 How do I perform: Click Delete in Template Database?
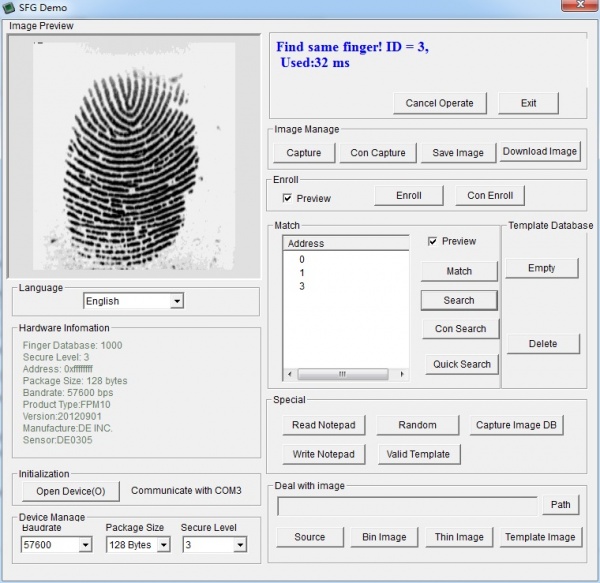543,344
